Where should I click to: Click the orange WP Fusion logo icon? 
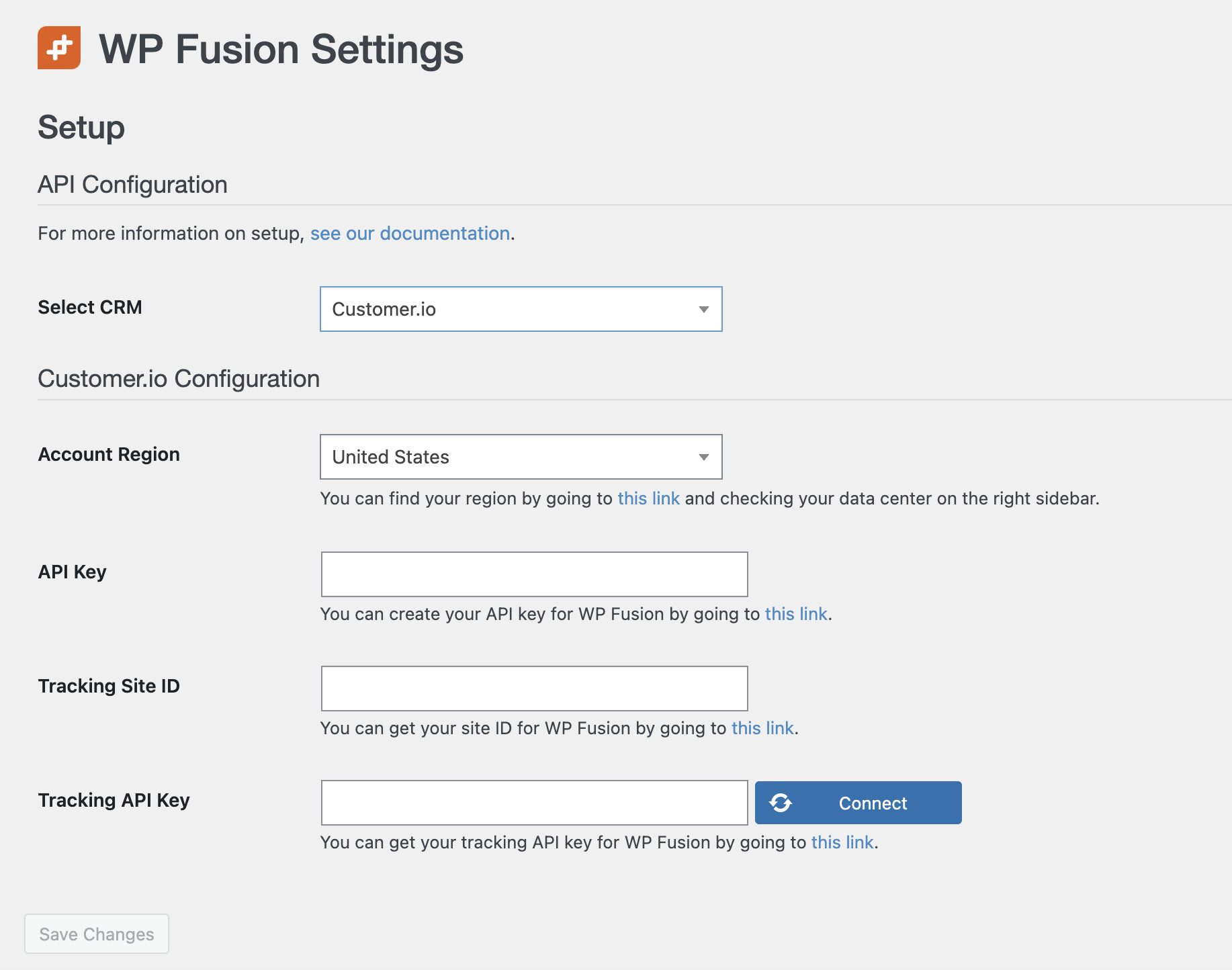pyautogui.click(x=59, y=48)
